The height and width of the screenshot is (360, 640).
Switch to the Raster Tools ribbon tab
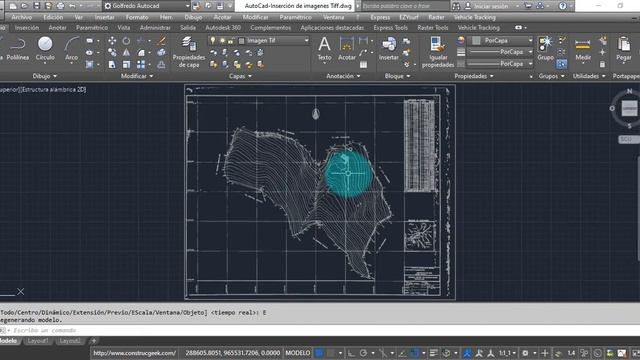click(433, 28)
